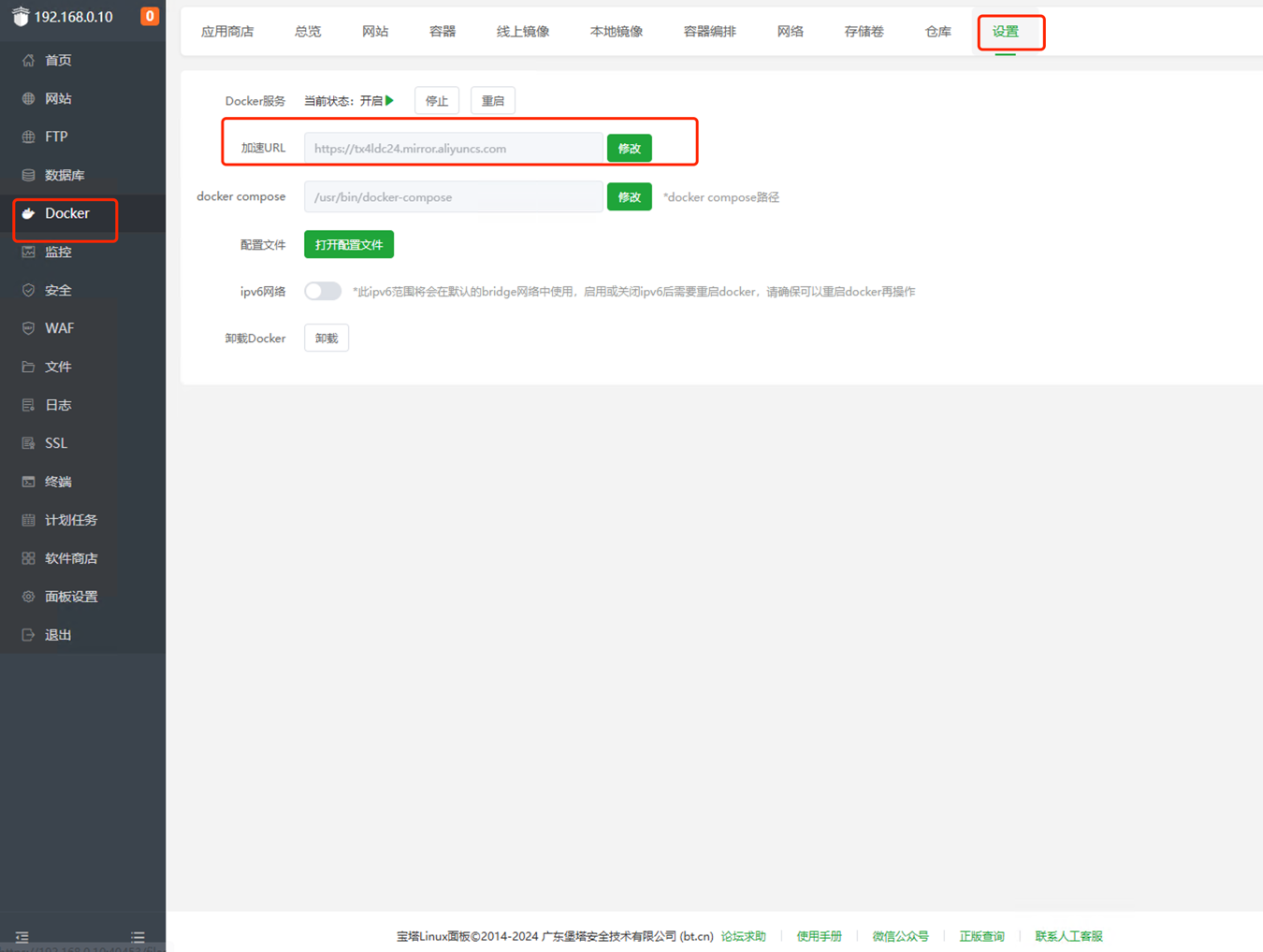
Task: Open the 论坛求助 footer link
Action: 743,936
